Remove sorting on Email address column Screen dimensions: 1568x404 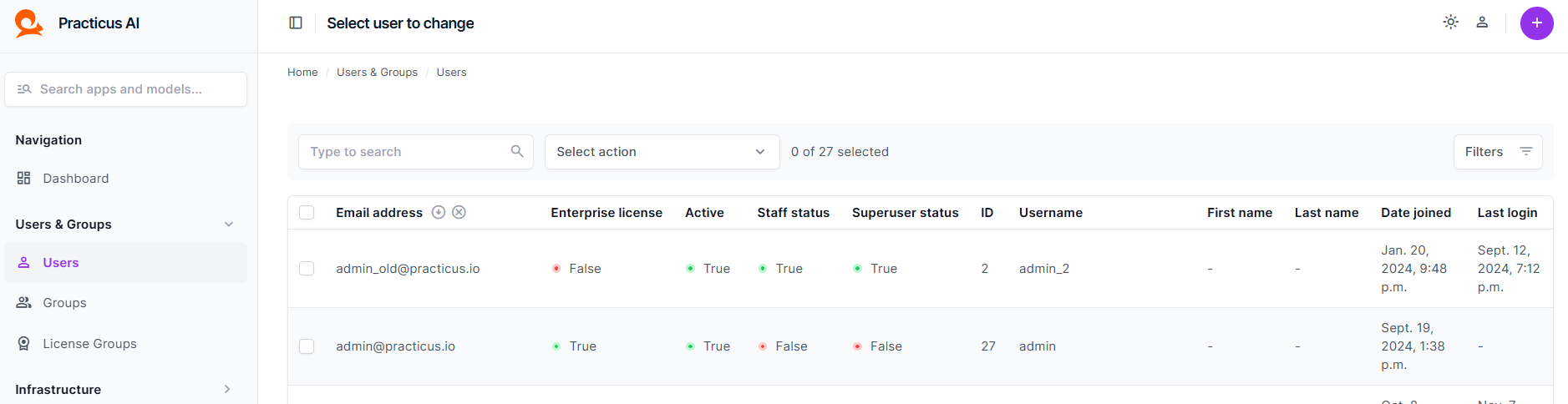point(459,213)
